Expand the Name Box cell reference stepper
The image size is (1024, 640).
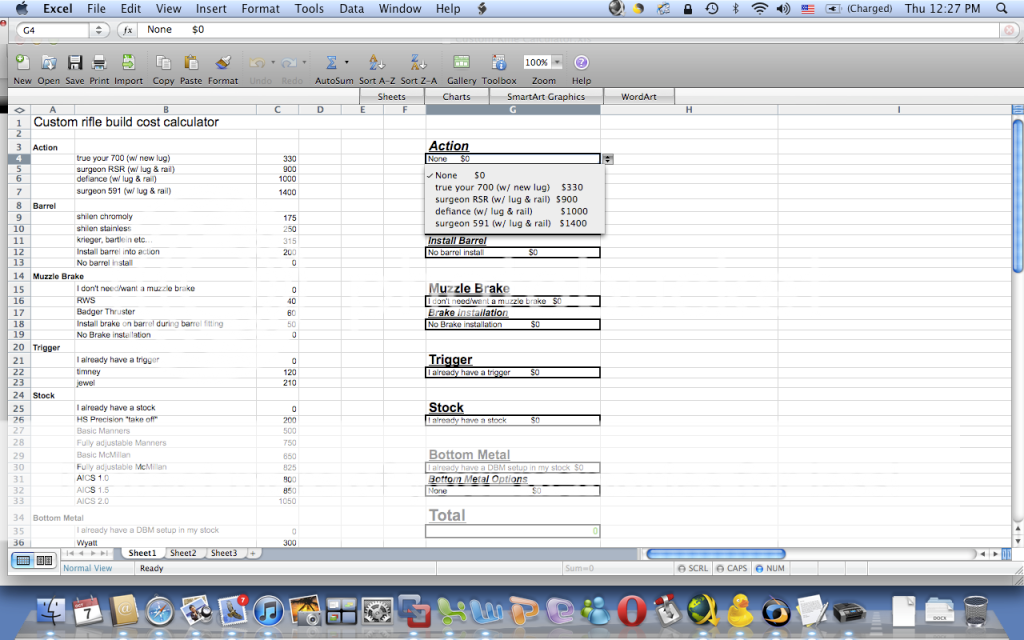[99, 30]
